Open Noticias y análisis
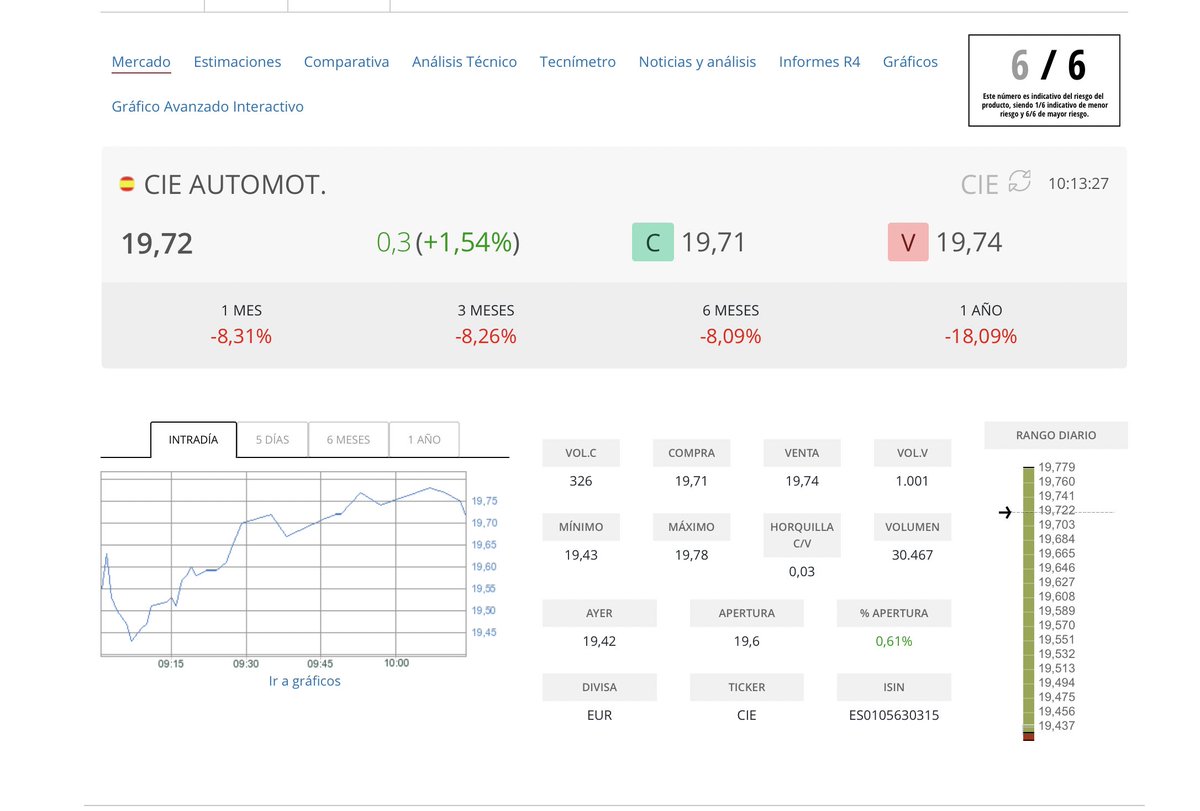This screenshot has width=1200, height=811. click(697, 62)
